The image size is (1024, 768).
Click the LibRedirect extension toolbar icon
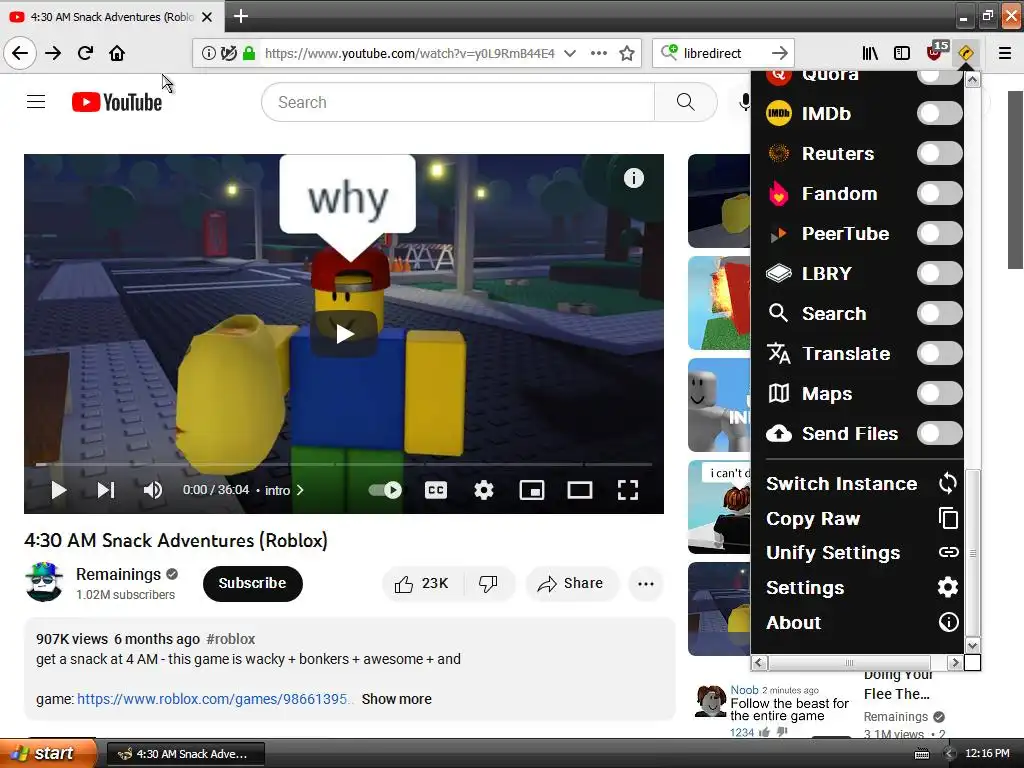click(966, 53)
